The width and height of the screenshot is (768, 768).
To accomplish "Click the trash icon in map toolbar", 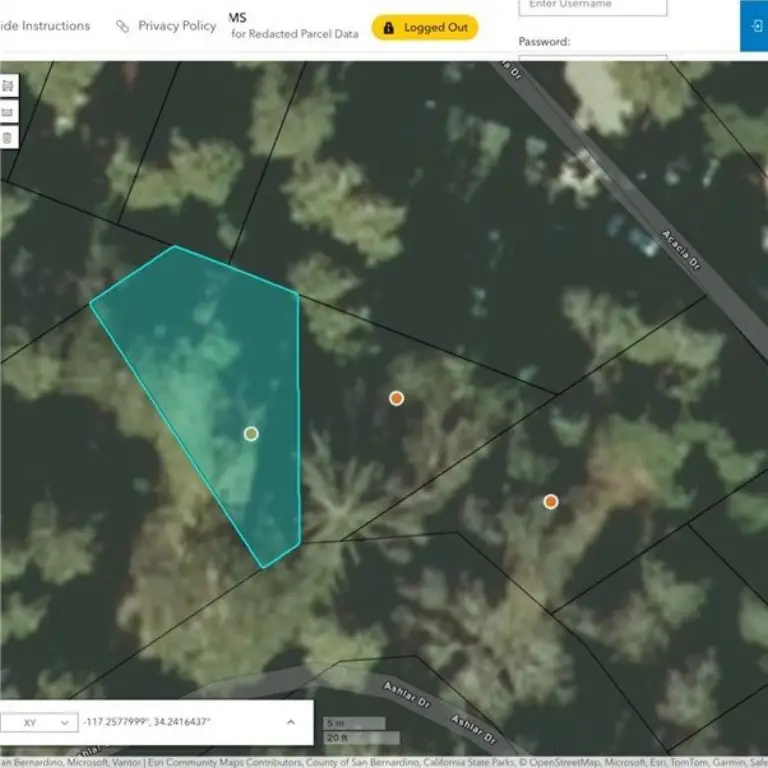I will pyautogui.click(x=7, y=138).
